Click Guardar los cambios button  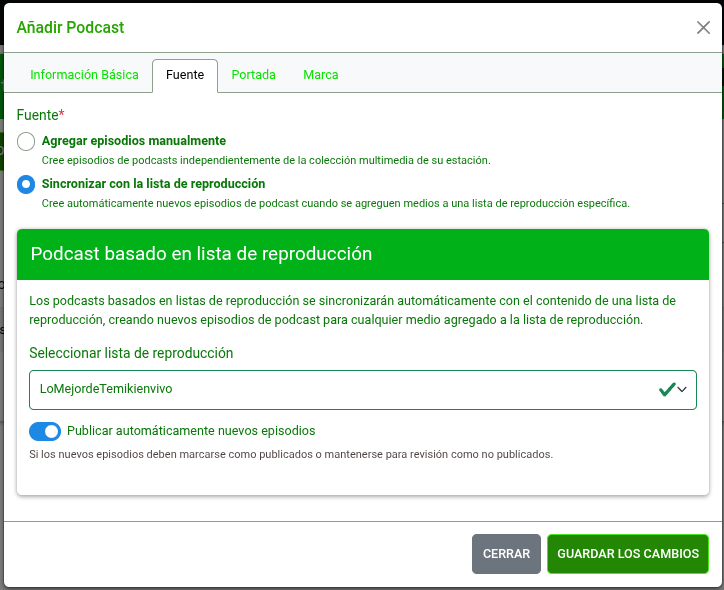pyautogui.click(x=628, y=554)
